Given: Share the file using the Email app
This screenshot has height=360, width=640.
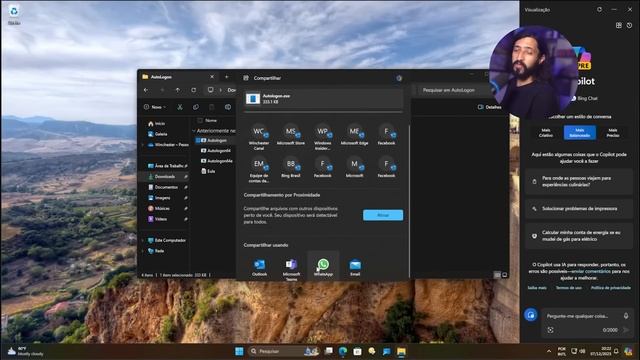Looking at the screenshot, I should [x=355, y=267].
